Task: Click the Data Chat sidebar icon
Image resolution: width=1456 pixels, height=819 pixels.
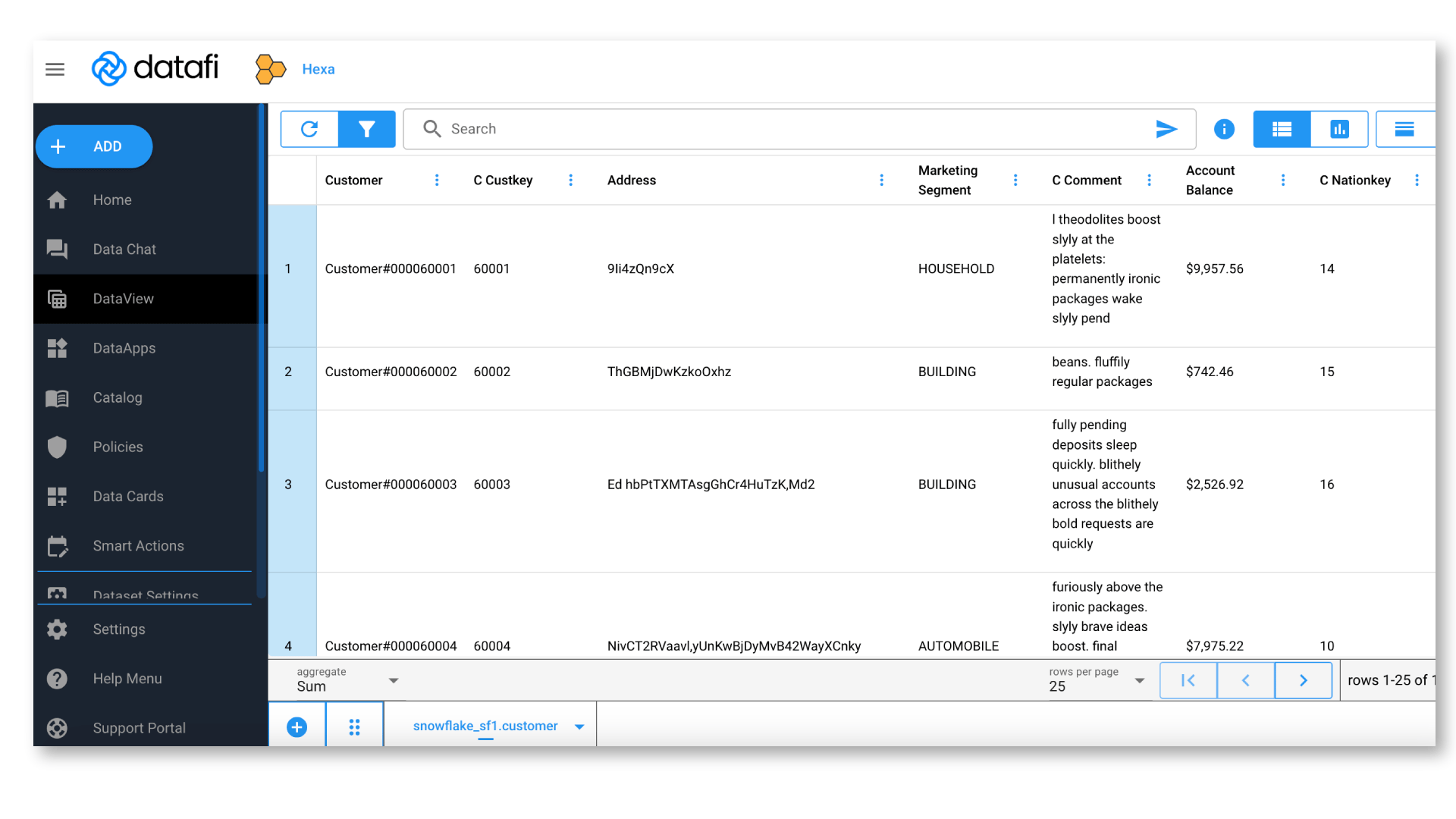Action: pyautogui.click(x=58, y=249)
